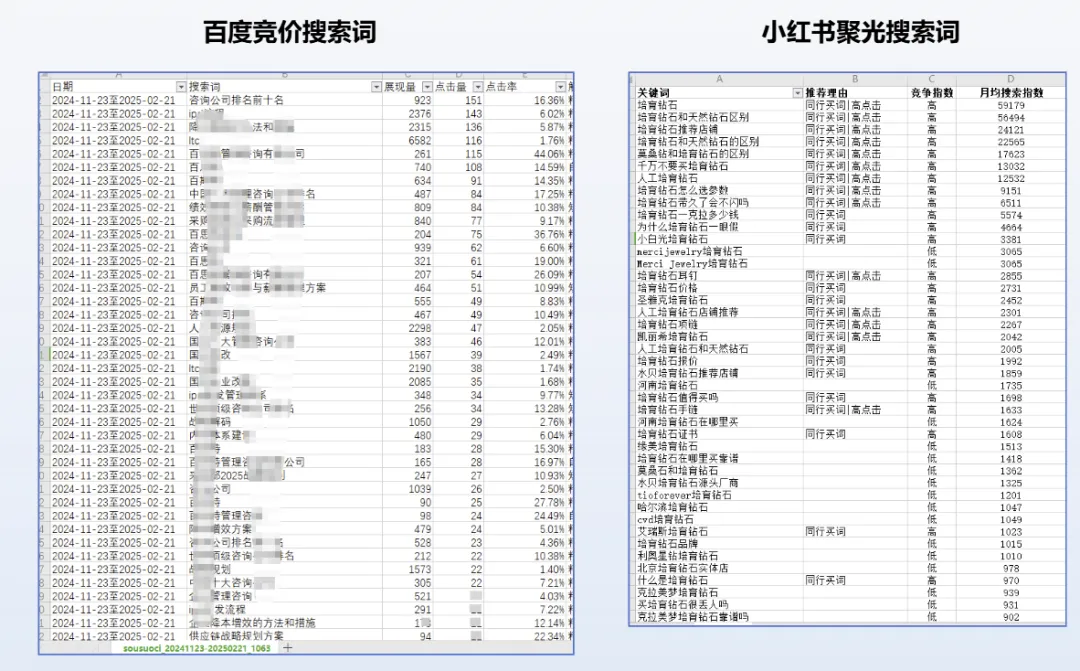Select the search index cell 59179
Viewport: 1080px width, 671px height.
coord(1010,105)
